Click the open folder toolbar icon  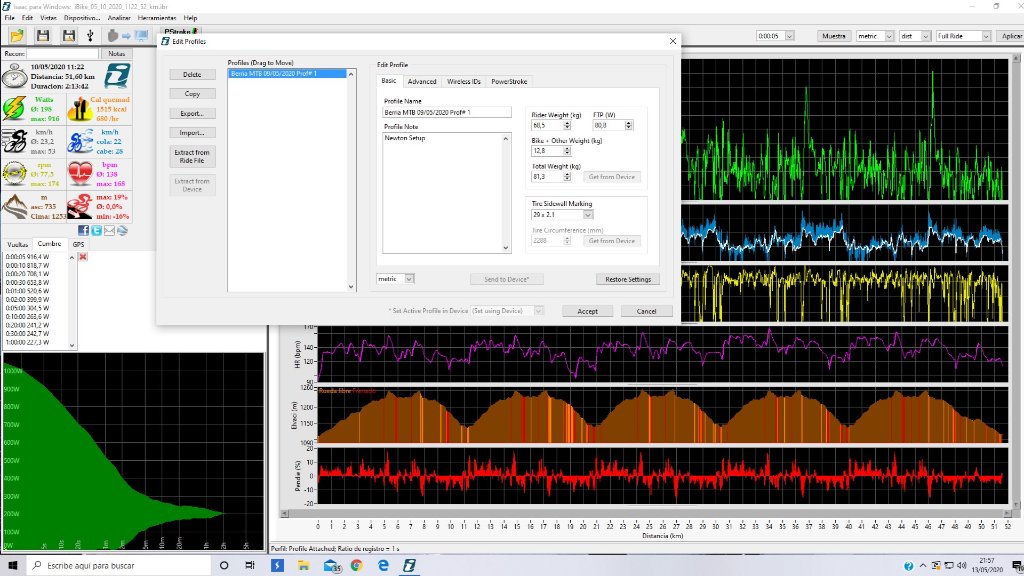17,35
